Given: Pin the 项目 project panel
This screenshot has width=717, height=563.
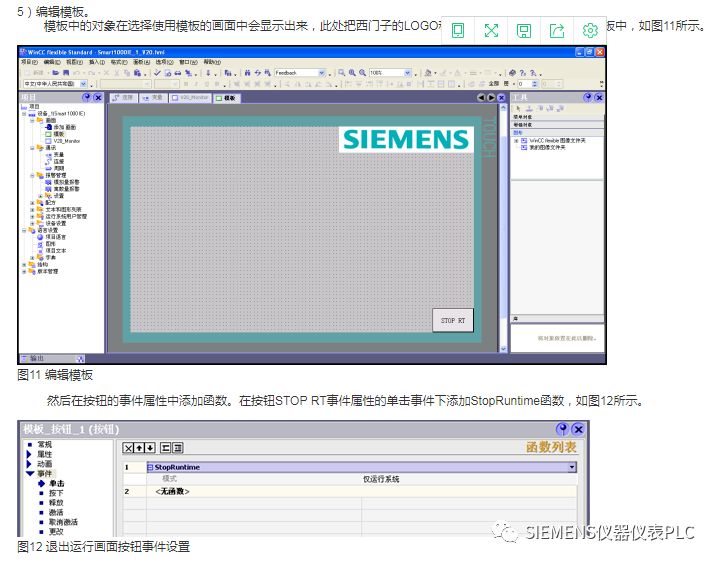Looking at the screenshot, I should pyautogui.click(x=86, y=97).
